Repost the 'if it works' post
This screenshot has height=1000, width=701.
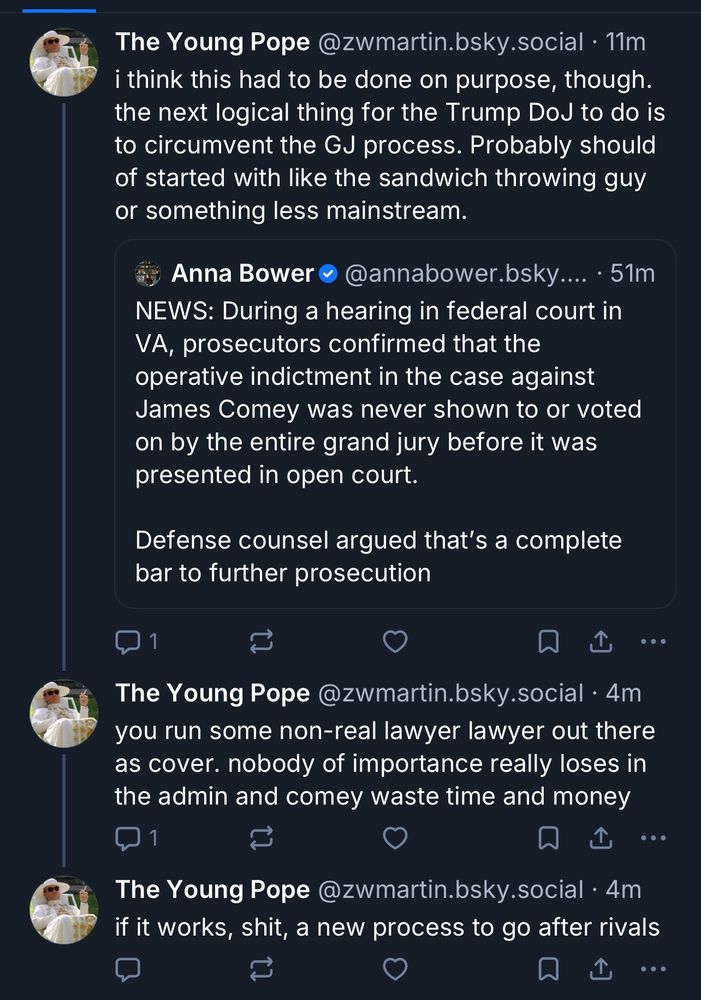[262, 968]
